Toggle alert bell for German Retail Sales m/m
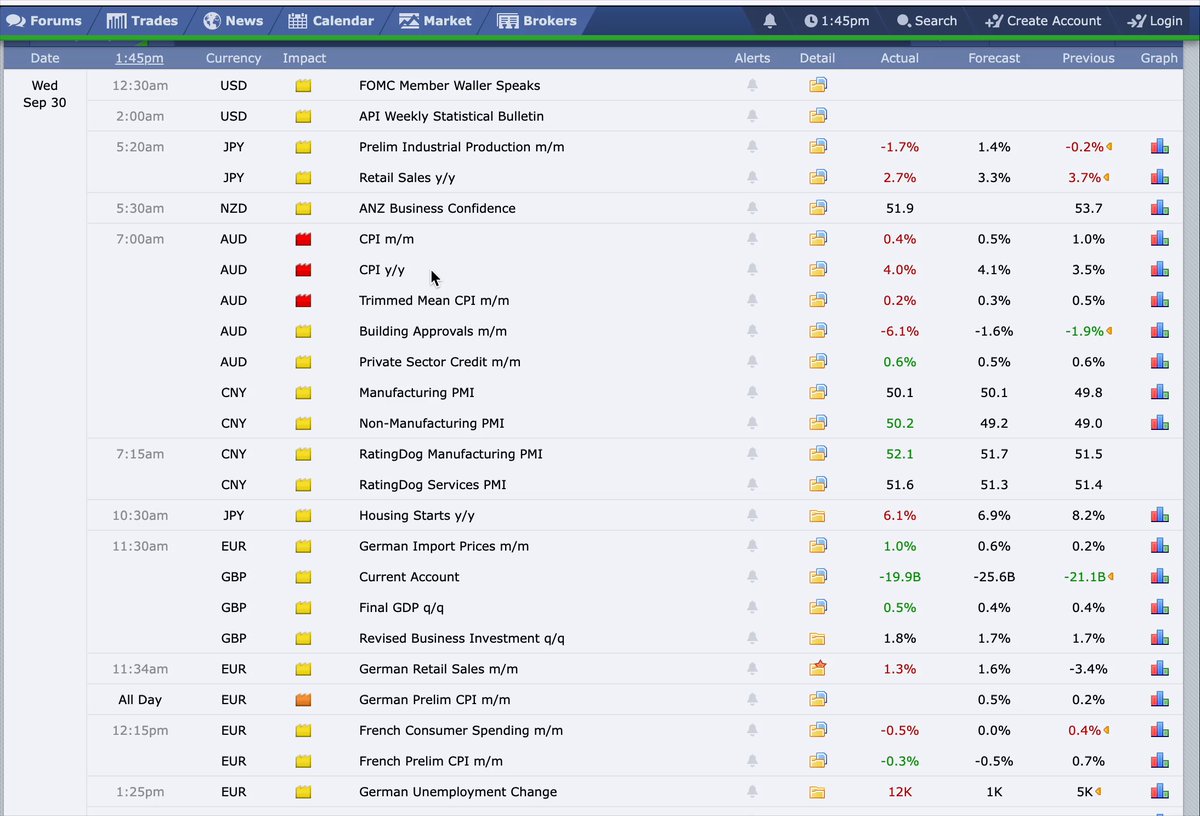 [752, 669]
